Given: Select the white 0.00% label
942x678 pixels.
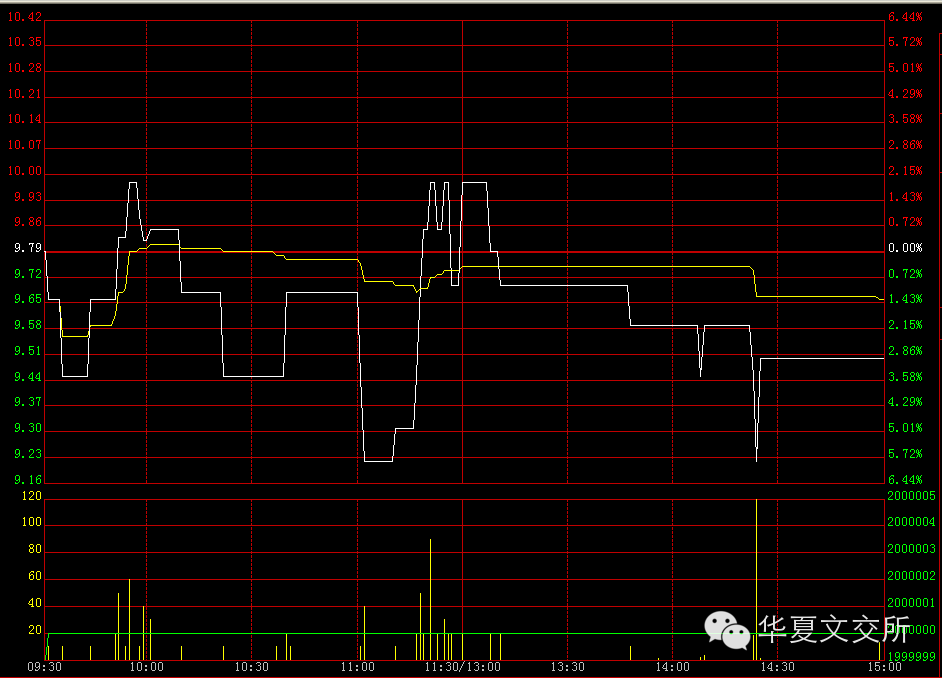Looking at the screenshot, I should pyautogui.click(x=905, y=248).
